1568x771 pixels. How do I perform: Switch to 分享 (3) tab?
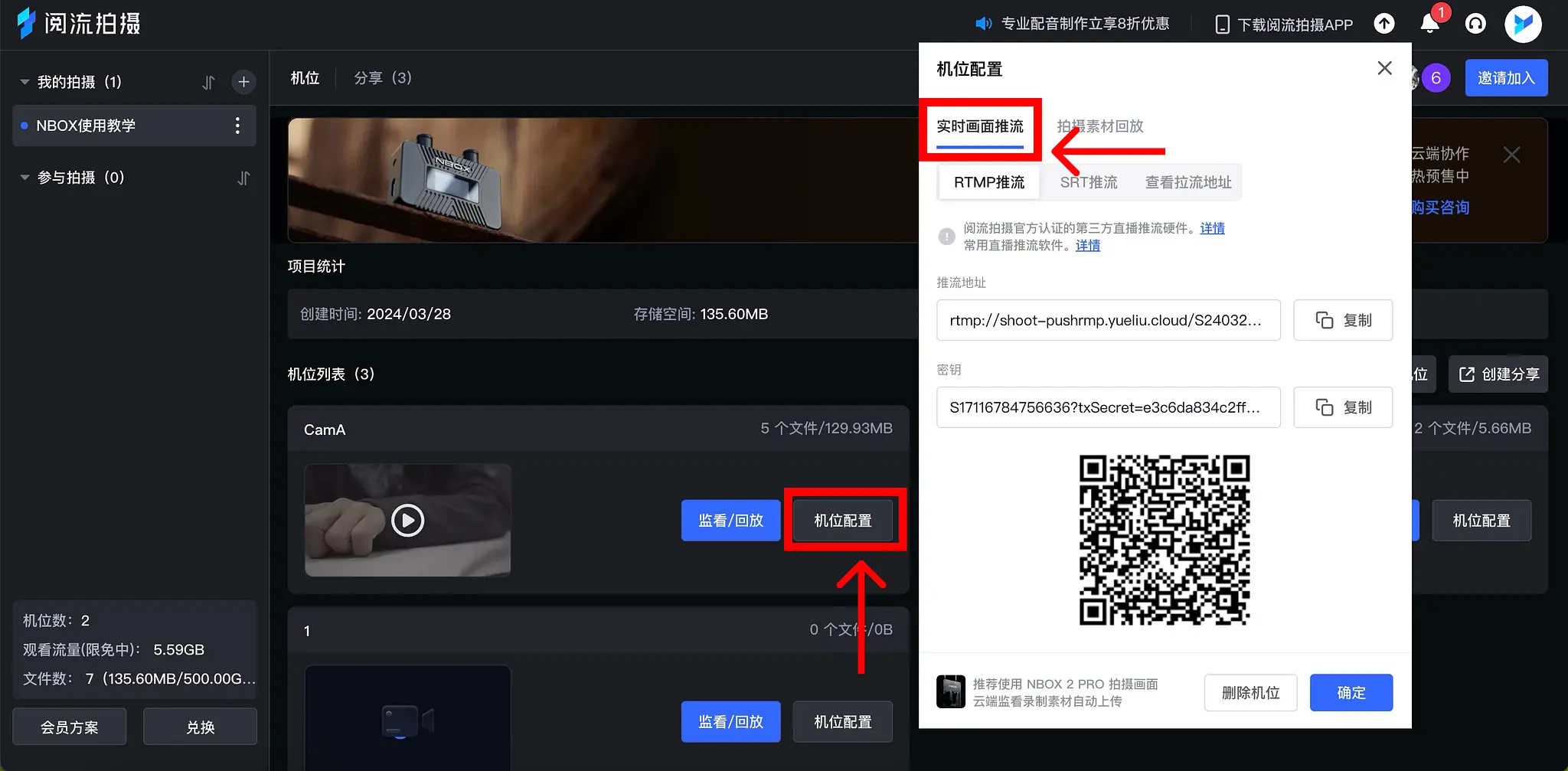pyautogui.click(x=383, y=78)
